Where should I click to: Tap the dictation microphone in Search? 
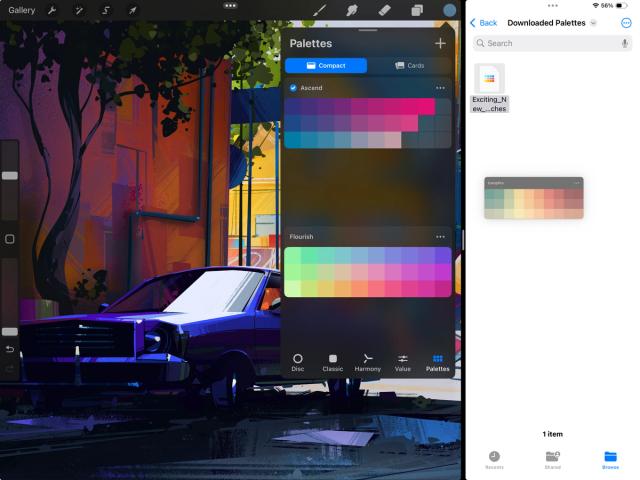pos(624,43)
